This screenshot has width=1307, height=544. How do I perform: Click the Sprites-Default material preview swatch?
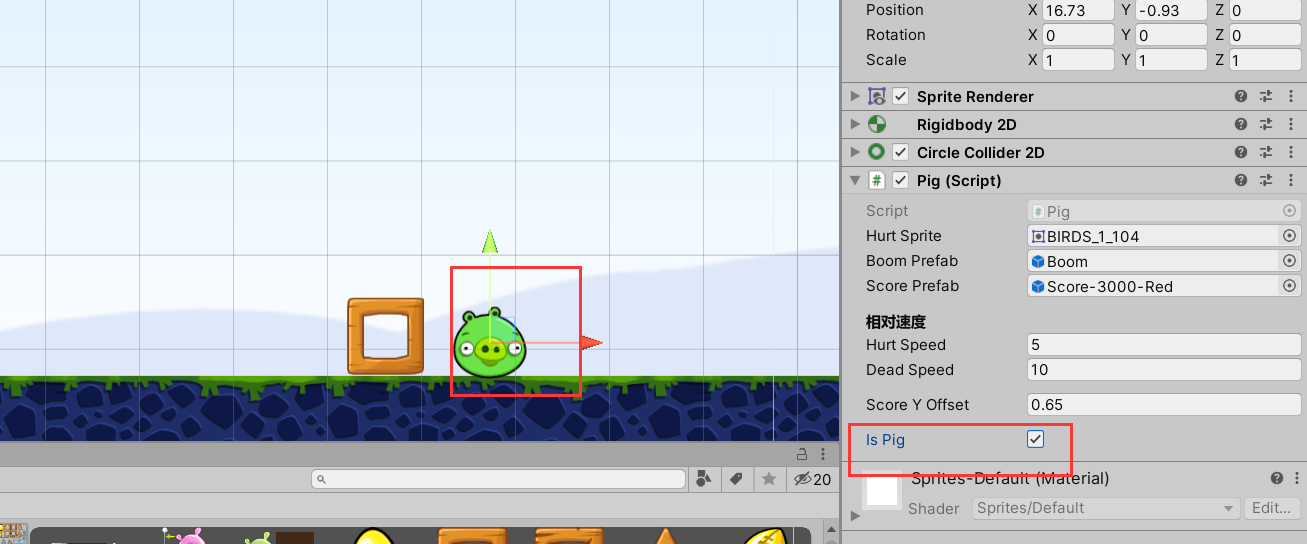coord(883,489)
